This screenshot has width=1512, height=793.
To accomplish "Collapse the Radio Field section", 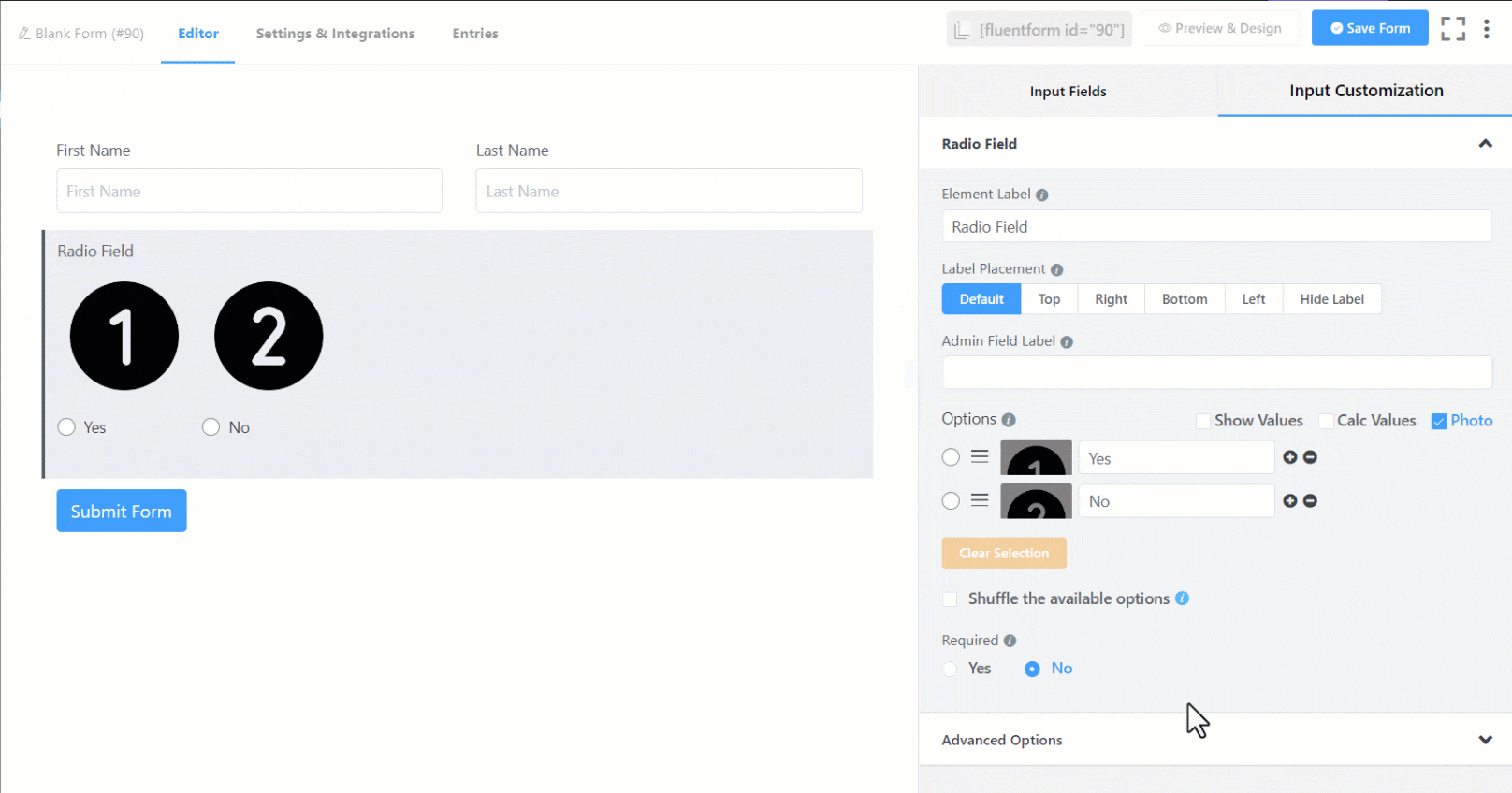I will [1484, 144].
